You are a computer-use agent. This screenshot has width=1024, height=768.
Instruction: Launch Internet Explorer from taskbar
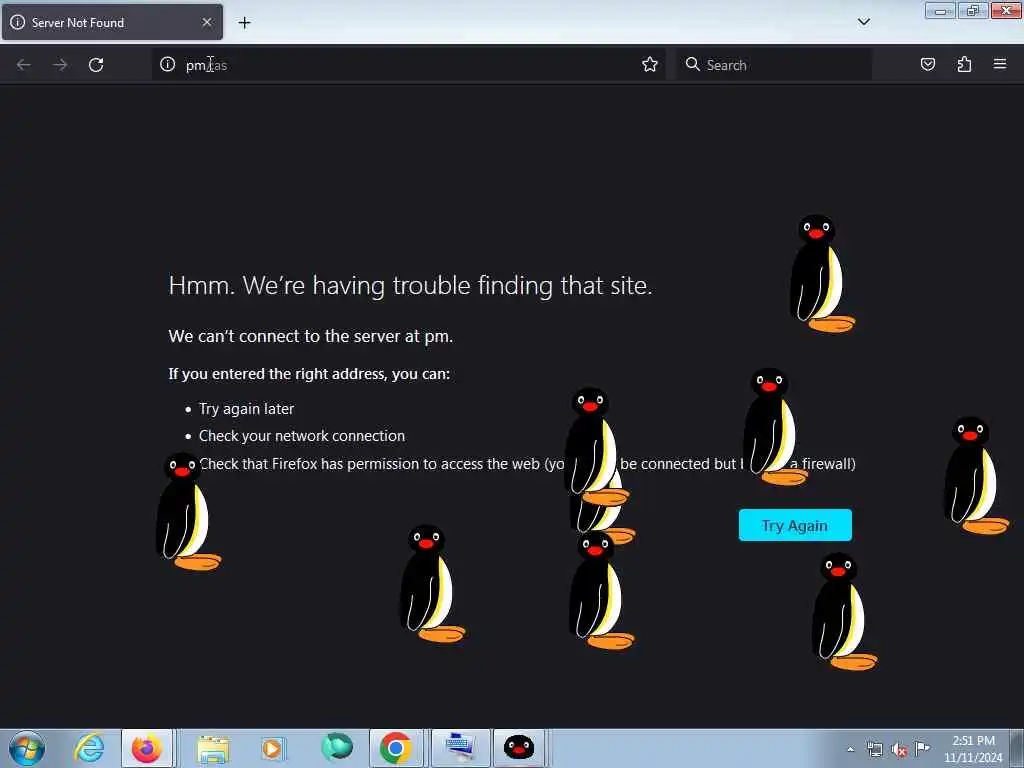pyautogui.click(x=89, y=748)
